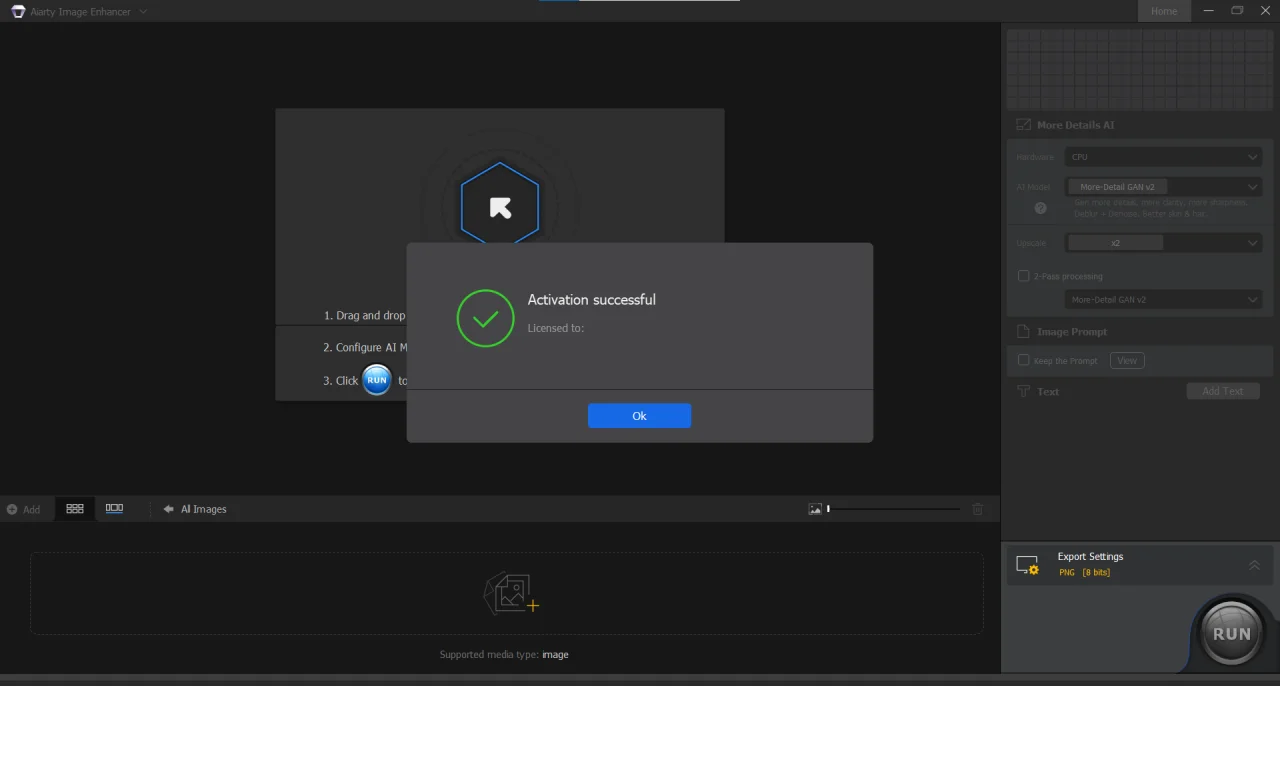
Task: Expand the Export Settings panel chevron
Action: 1254,565
